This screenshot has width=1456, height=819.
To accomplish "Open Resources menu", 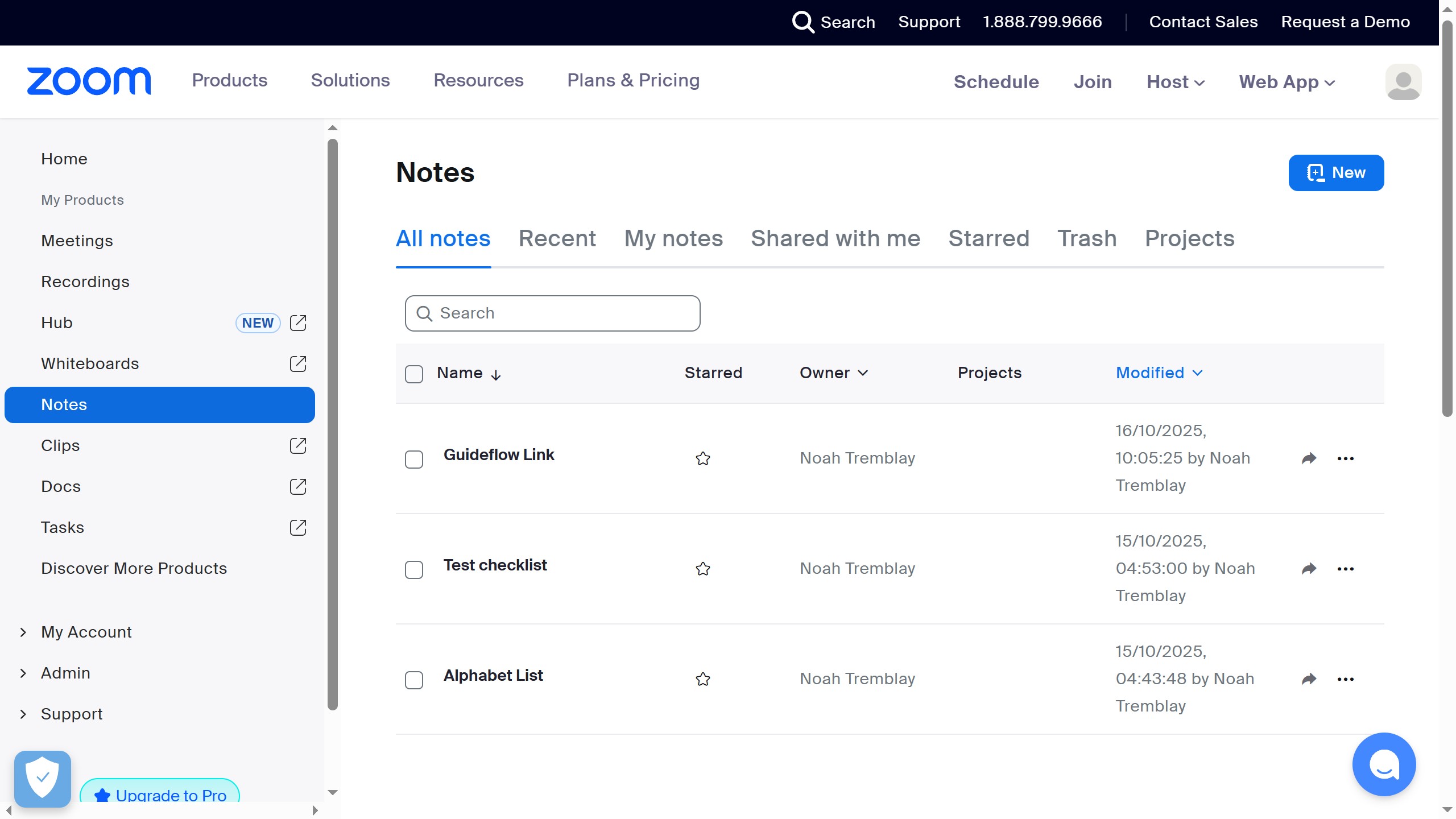I will (x=478, y=80).
